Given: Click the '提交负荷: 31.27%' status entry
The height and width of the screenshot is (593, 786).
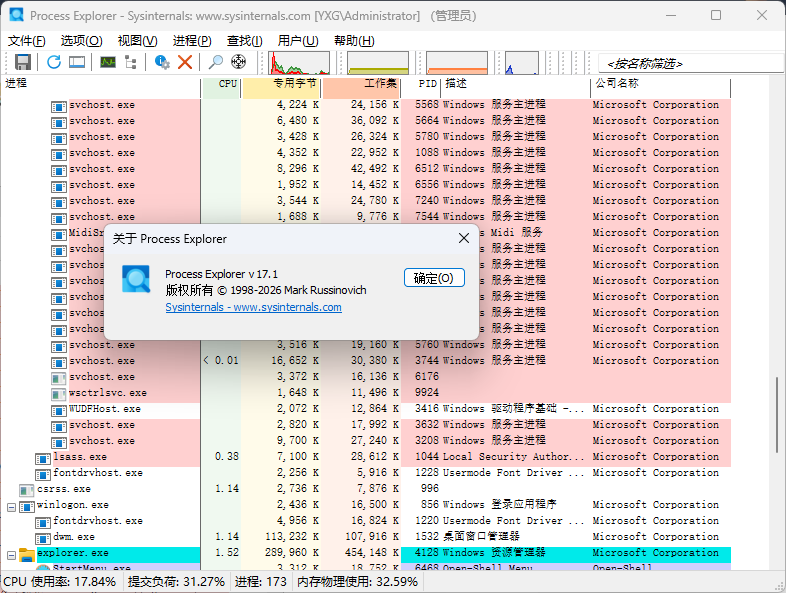Looking at the screenshot, I should (176, 582).
